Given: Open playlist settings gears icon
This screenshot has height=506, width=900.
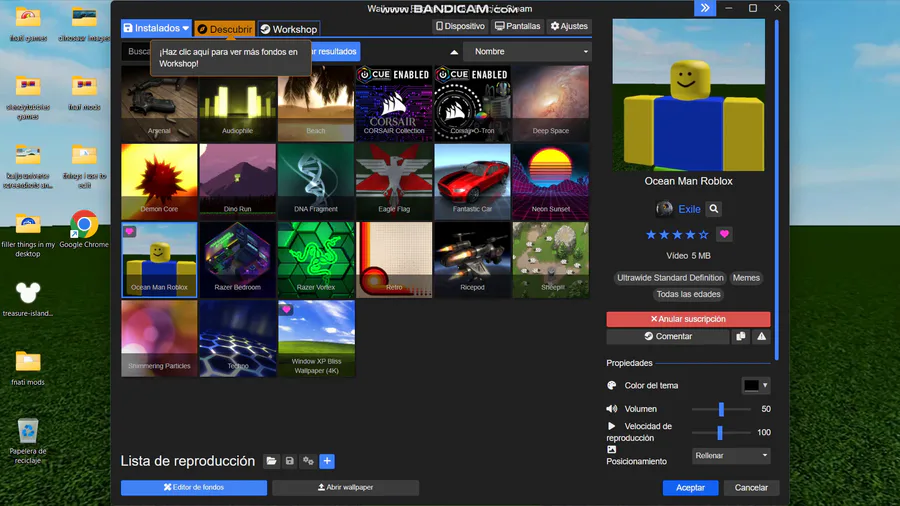Looking at the screenshot, I should point(308,461).
